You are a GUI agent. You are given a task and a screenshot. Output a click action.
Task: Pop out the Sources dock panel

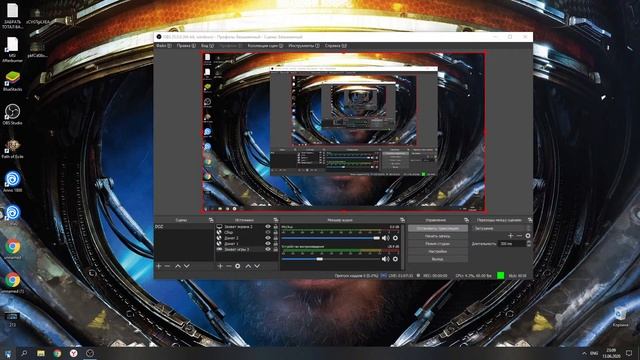[276, 220]
